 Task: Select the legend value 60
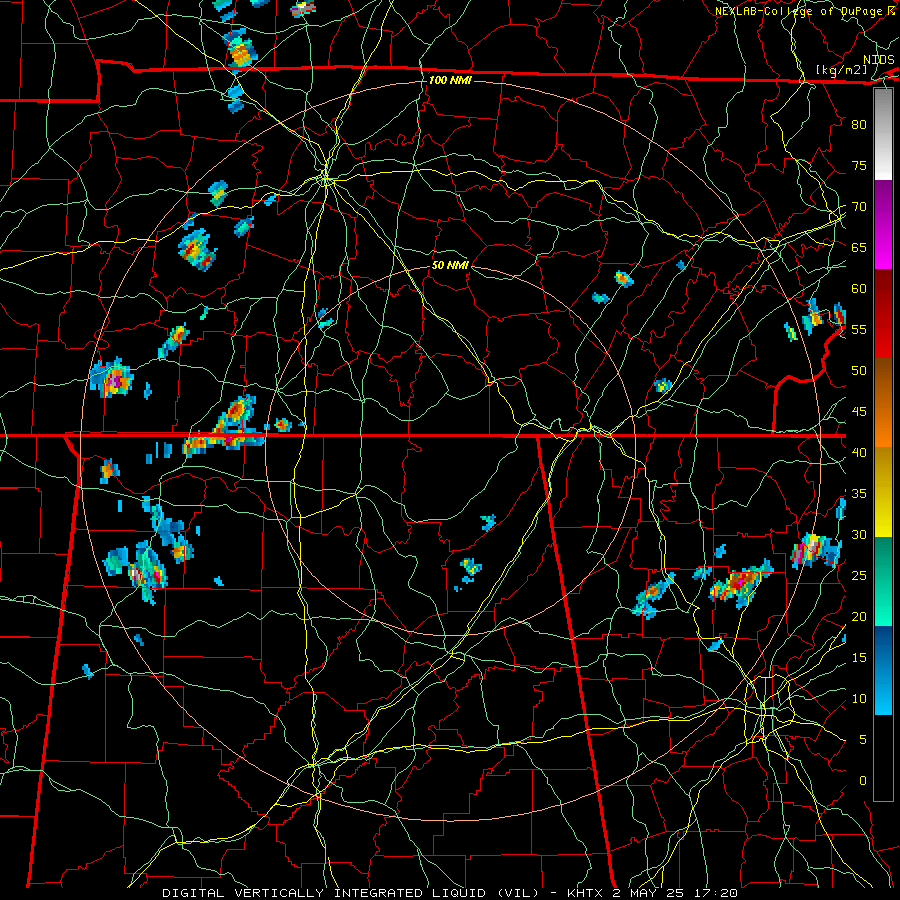tap(859, 289)
